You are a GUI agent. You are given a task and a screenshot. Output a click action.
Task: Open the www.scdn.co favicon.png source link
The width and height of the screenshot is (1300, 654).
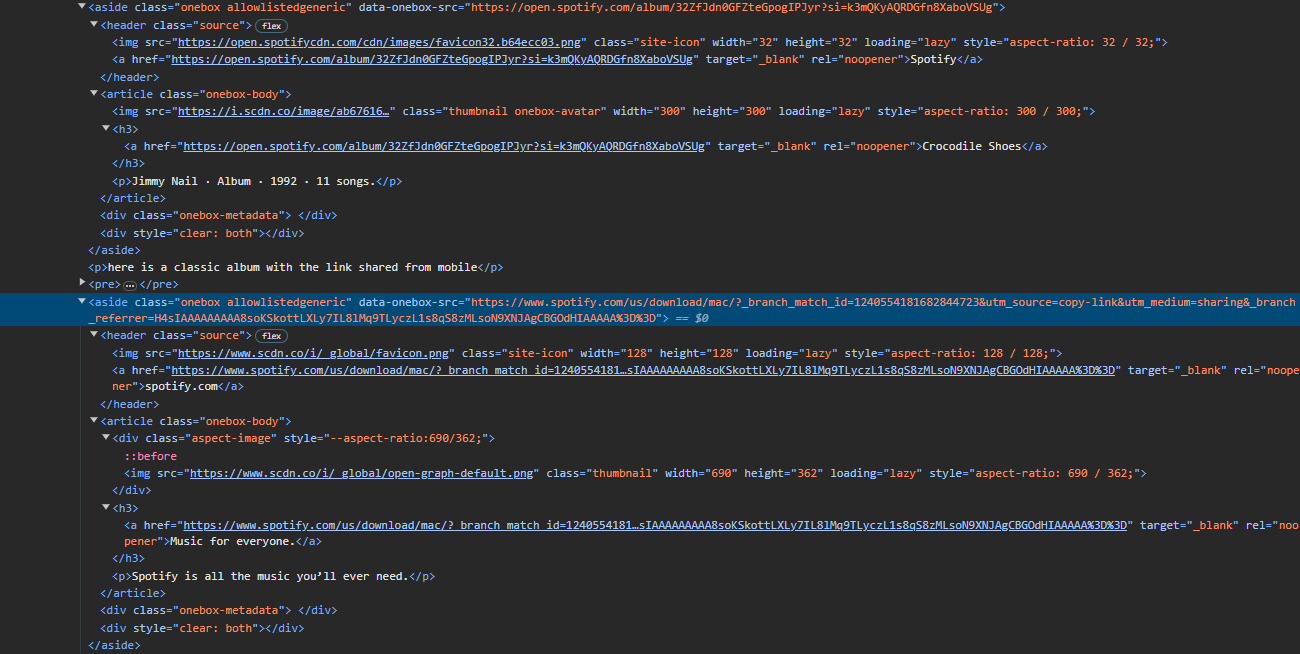click(313, 353)
